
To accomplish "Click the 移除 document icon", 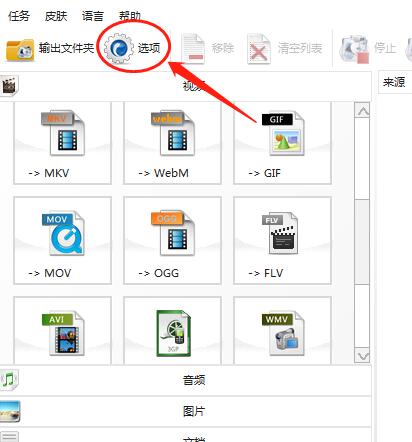I will 193,48.
